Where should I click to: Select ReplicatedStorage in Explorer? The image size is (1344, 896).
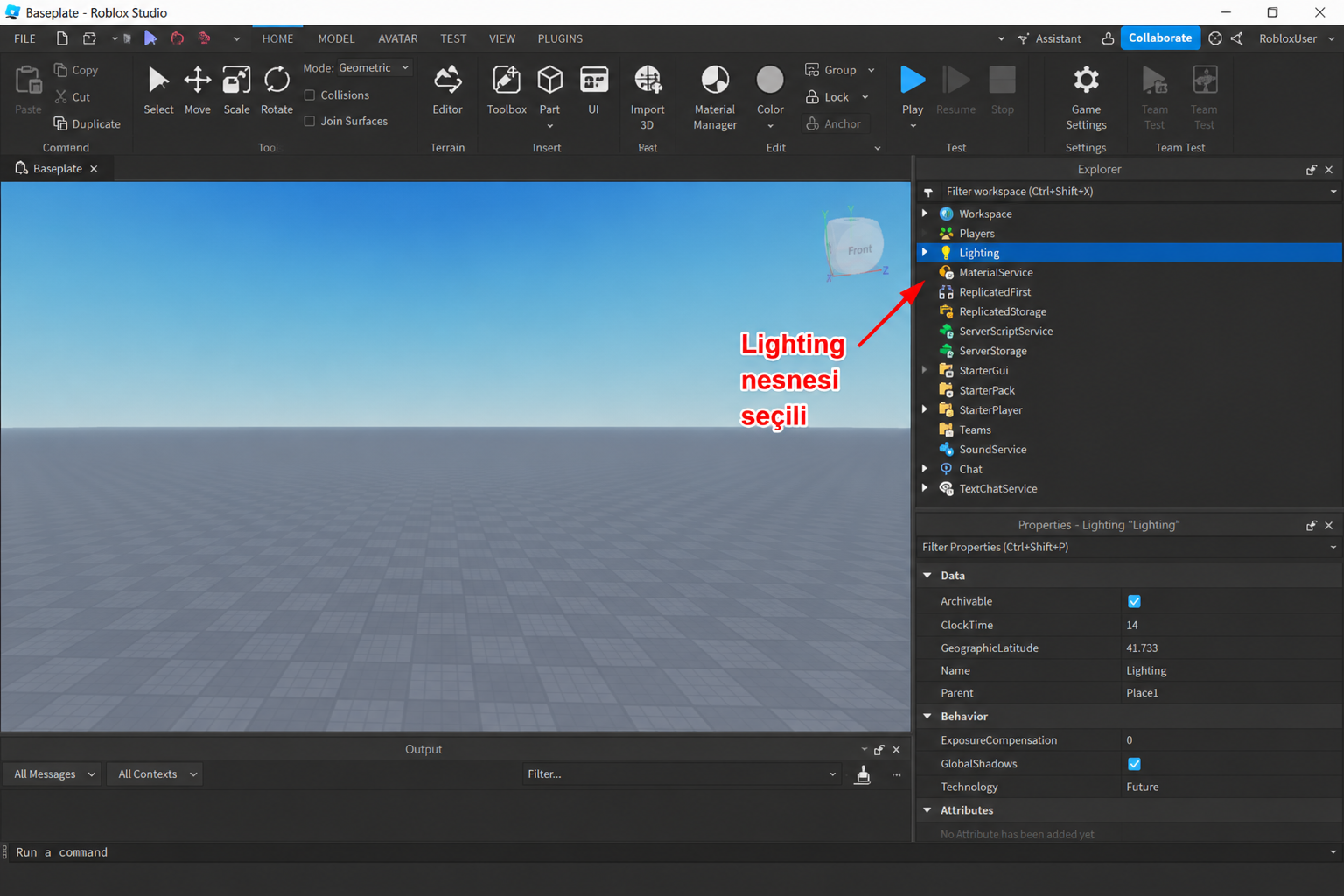click(x=1003, y=311)
